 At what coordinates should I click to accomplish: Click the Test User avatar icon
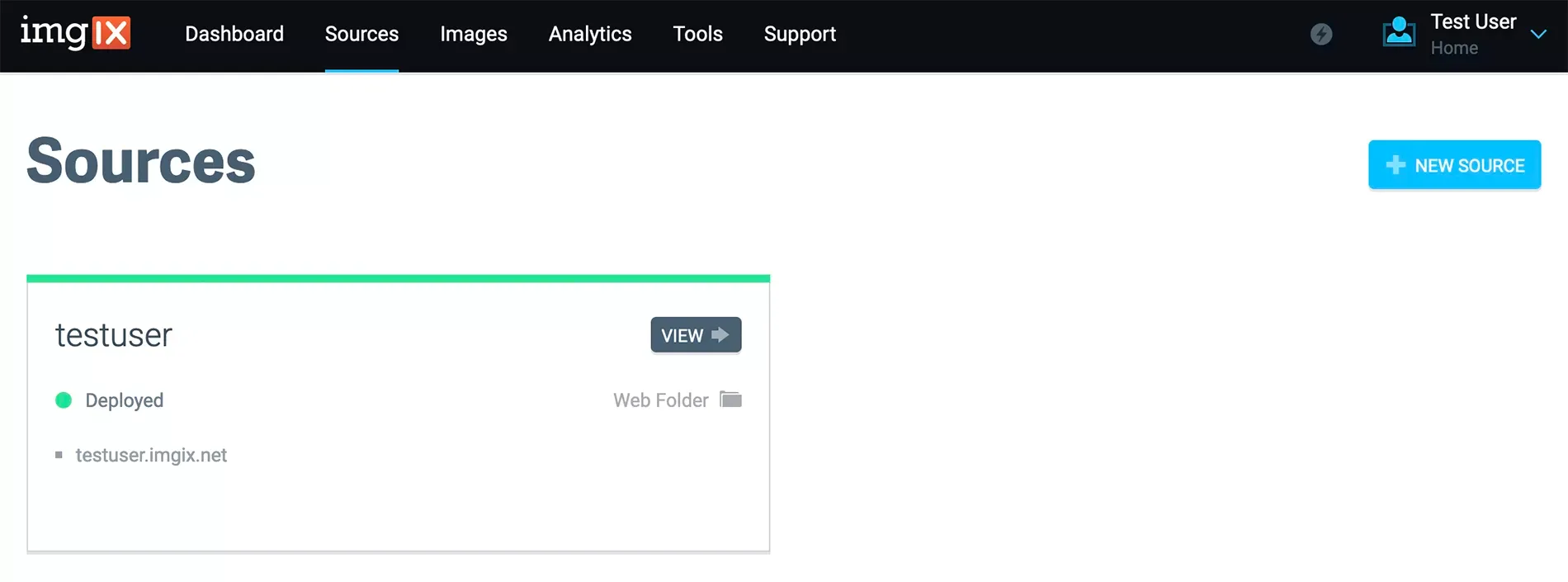1399,33
